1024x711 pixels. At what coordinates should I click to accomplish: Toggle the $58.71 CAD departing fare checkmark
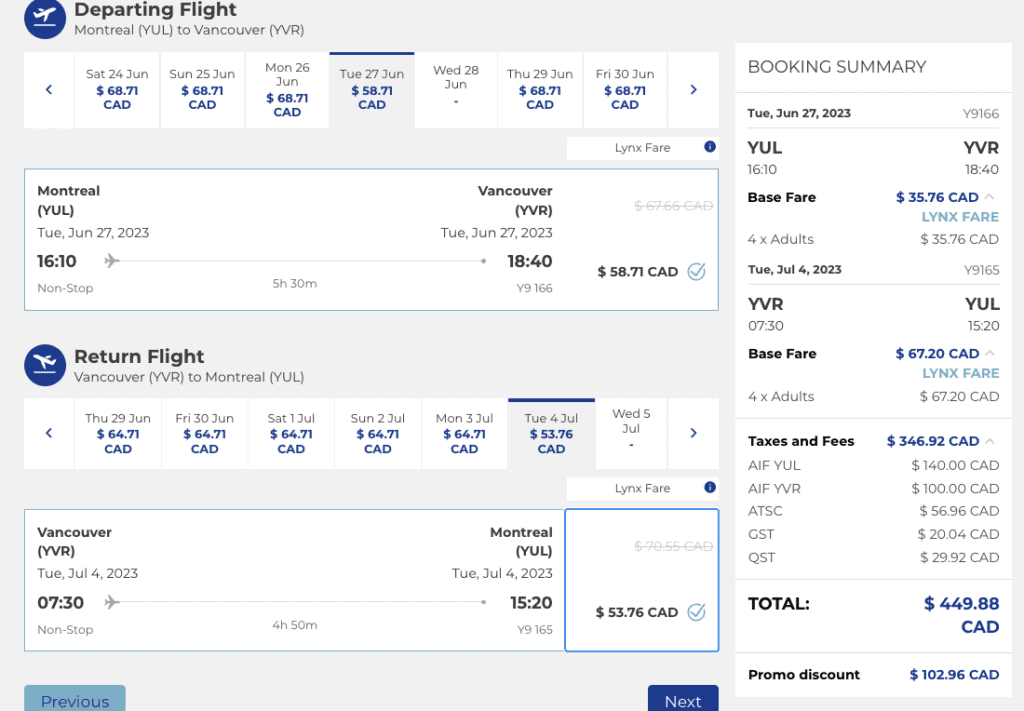696,271
